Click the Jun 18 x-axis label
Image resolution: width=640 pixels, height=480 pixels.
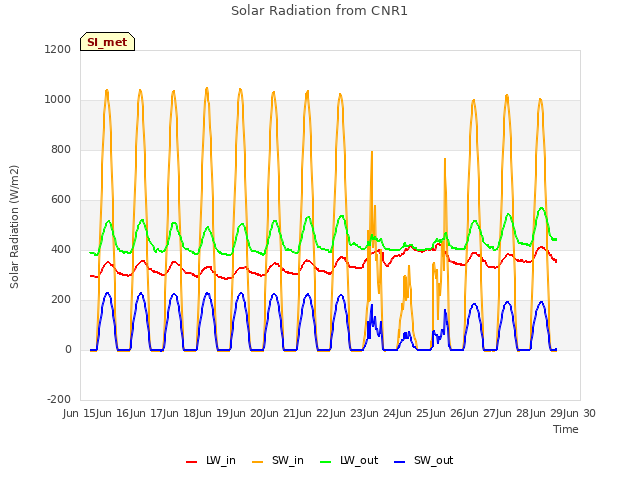coord(180,413)
